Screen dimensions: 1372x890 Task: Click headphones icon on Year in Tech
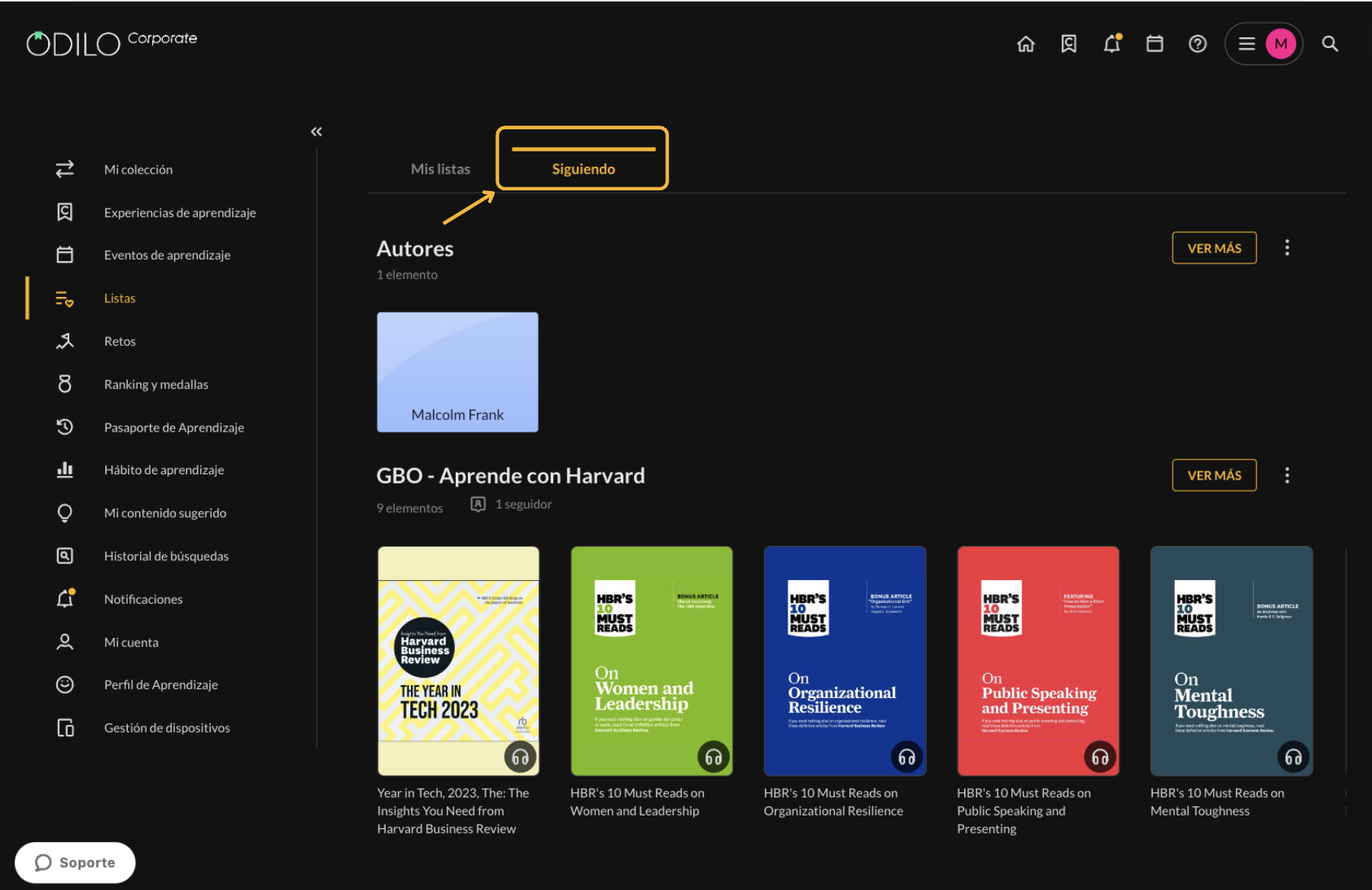click(520, 758)
